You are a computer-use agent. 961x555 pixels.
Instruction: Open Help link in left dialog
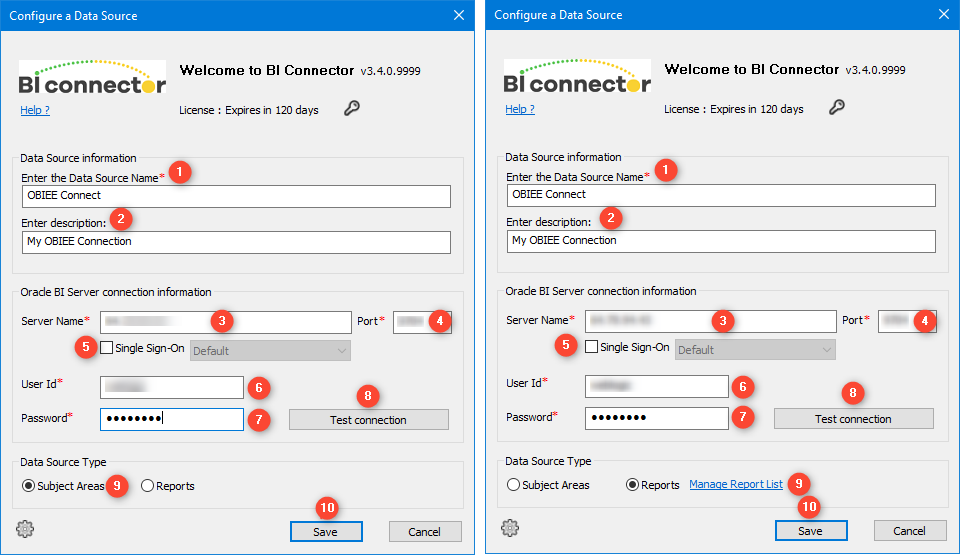35,110
